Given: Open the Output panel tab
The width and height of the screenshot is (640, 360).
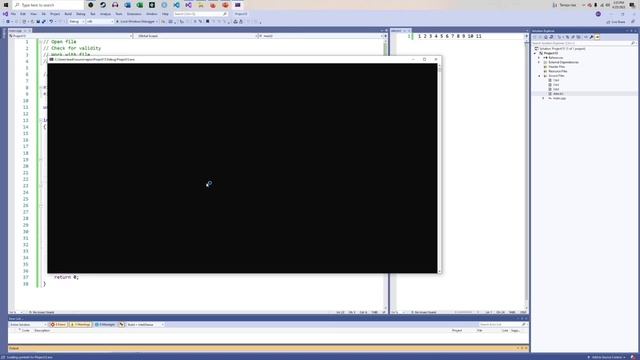Looking at the screenshot, I should [x=14, y=349].
